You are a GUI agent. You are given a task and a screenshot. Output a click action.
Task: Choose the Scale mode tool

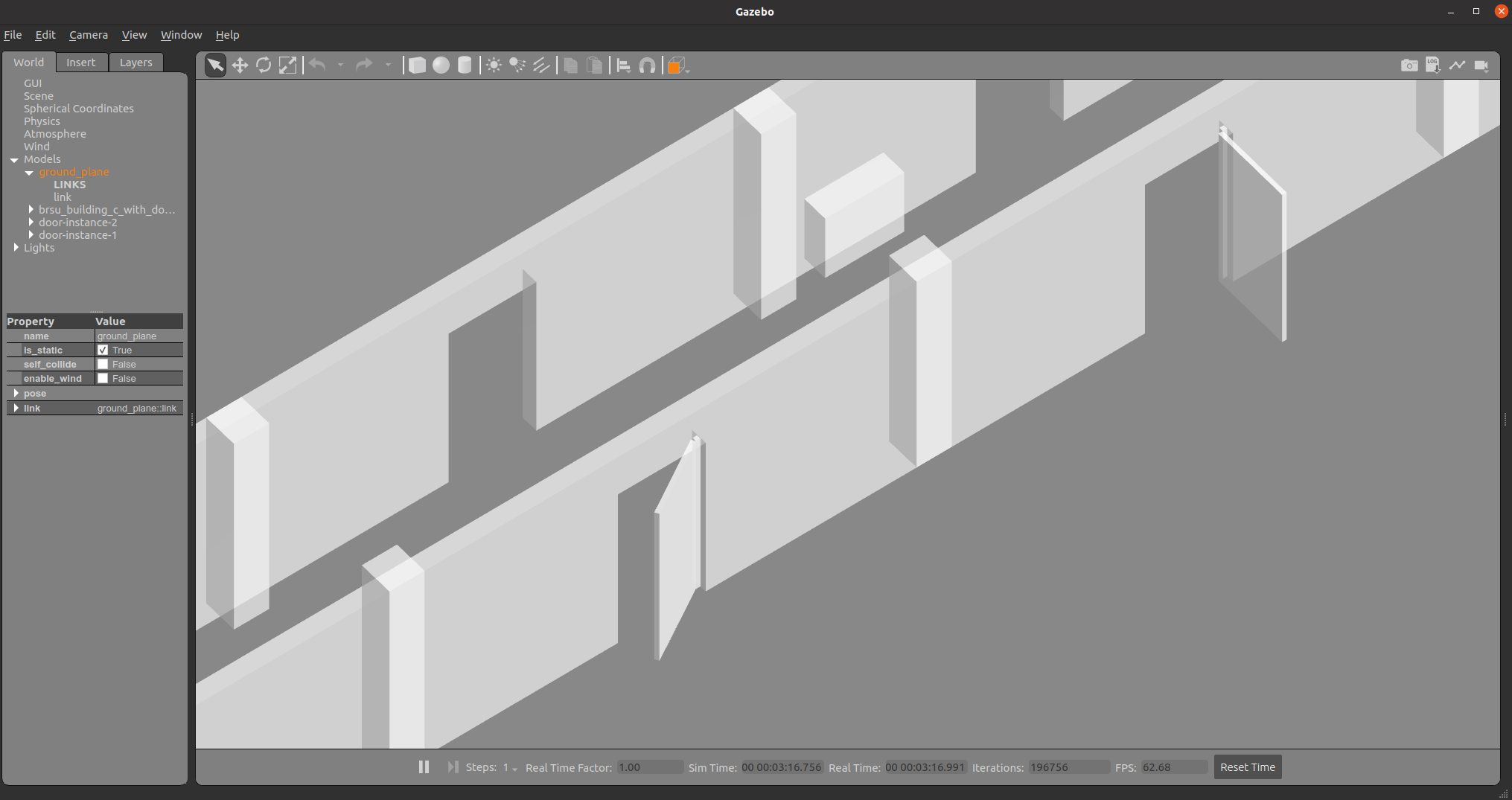click(287, 65)
